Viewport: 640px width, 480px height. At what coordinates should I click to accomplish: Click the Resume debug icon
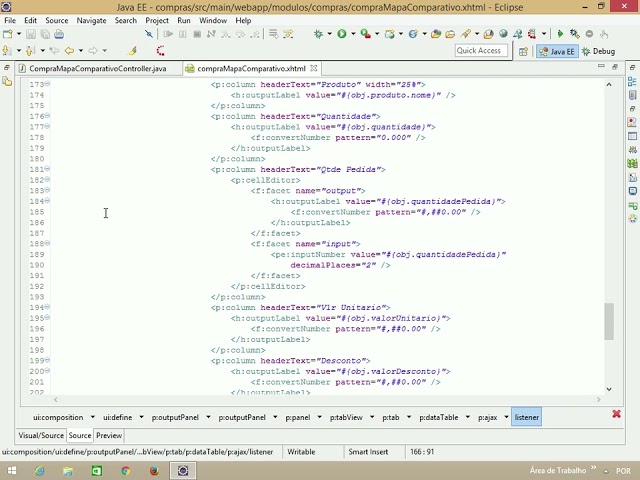click(168, 34)
